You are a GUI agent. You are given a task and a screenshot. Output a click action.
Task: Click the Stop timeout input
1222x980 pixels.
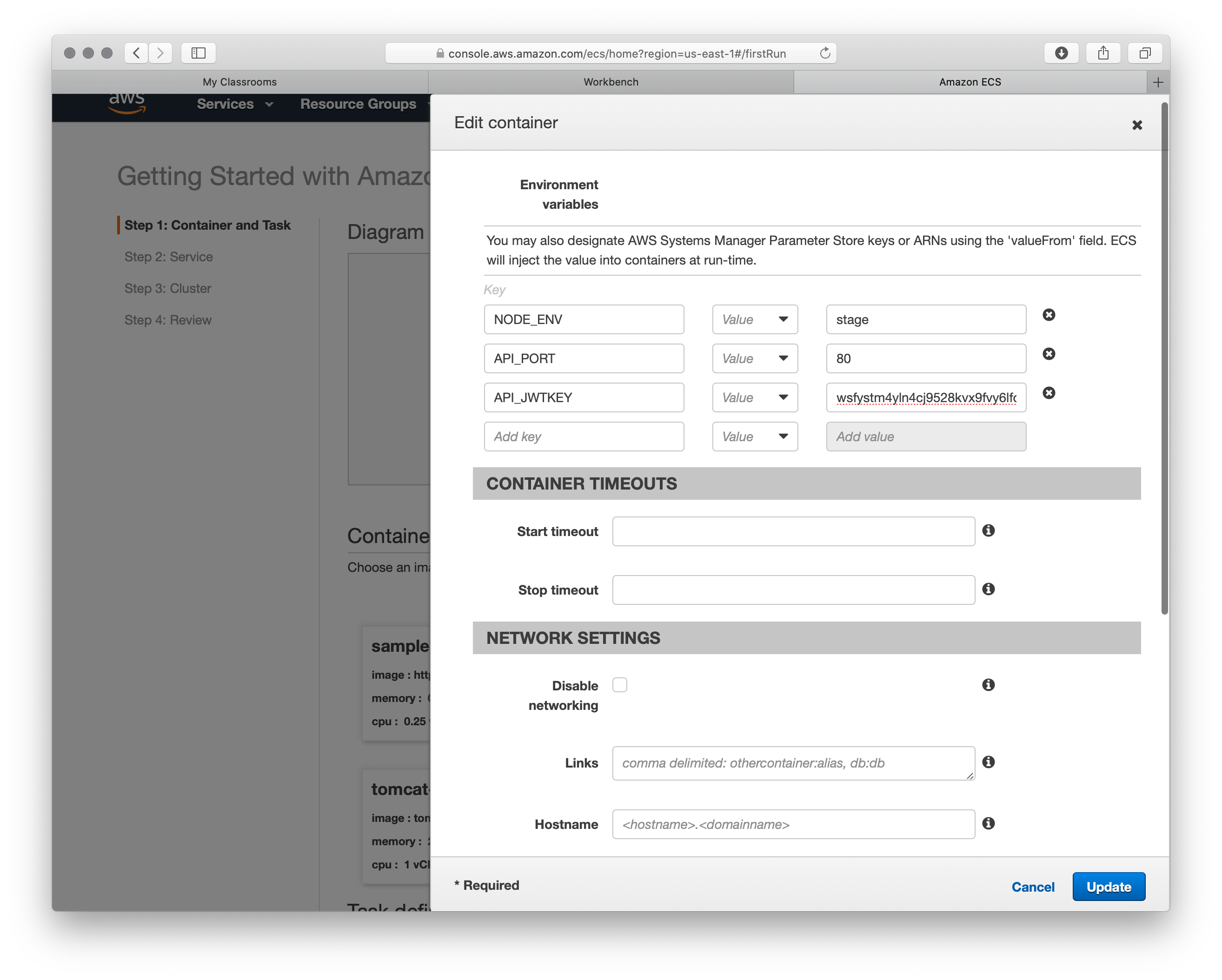click(x=793, y=590)
